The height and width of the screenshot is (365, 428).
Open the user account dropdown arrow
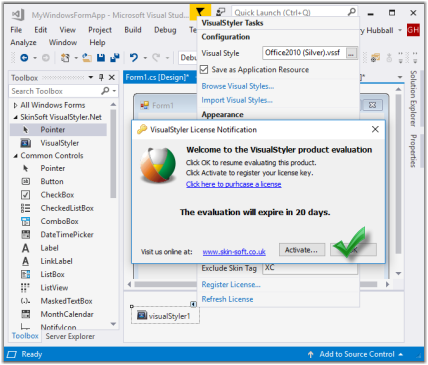pyautogui.click(x=400, y=30)
